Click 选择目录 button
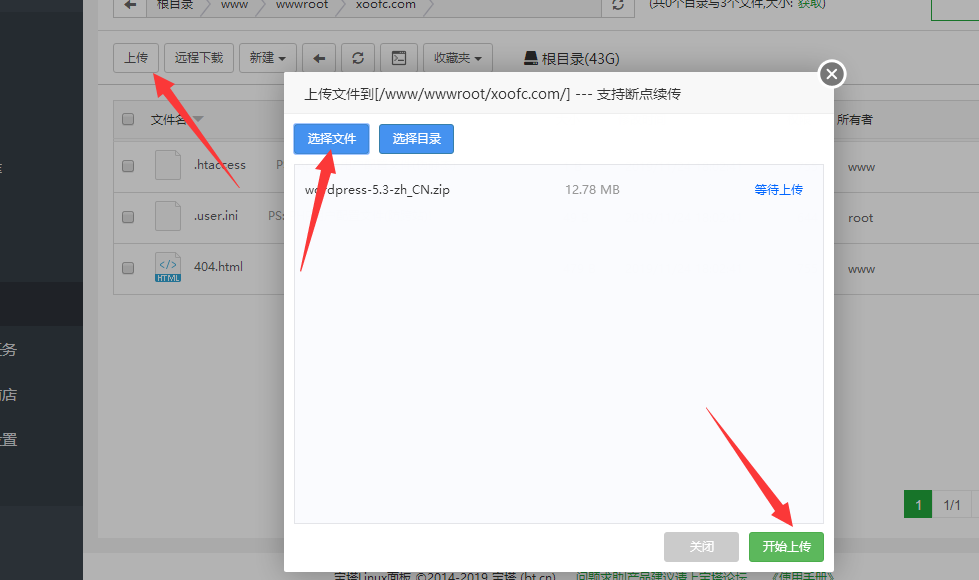The image size is (979, 580). tap(416, 139)
